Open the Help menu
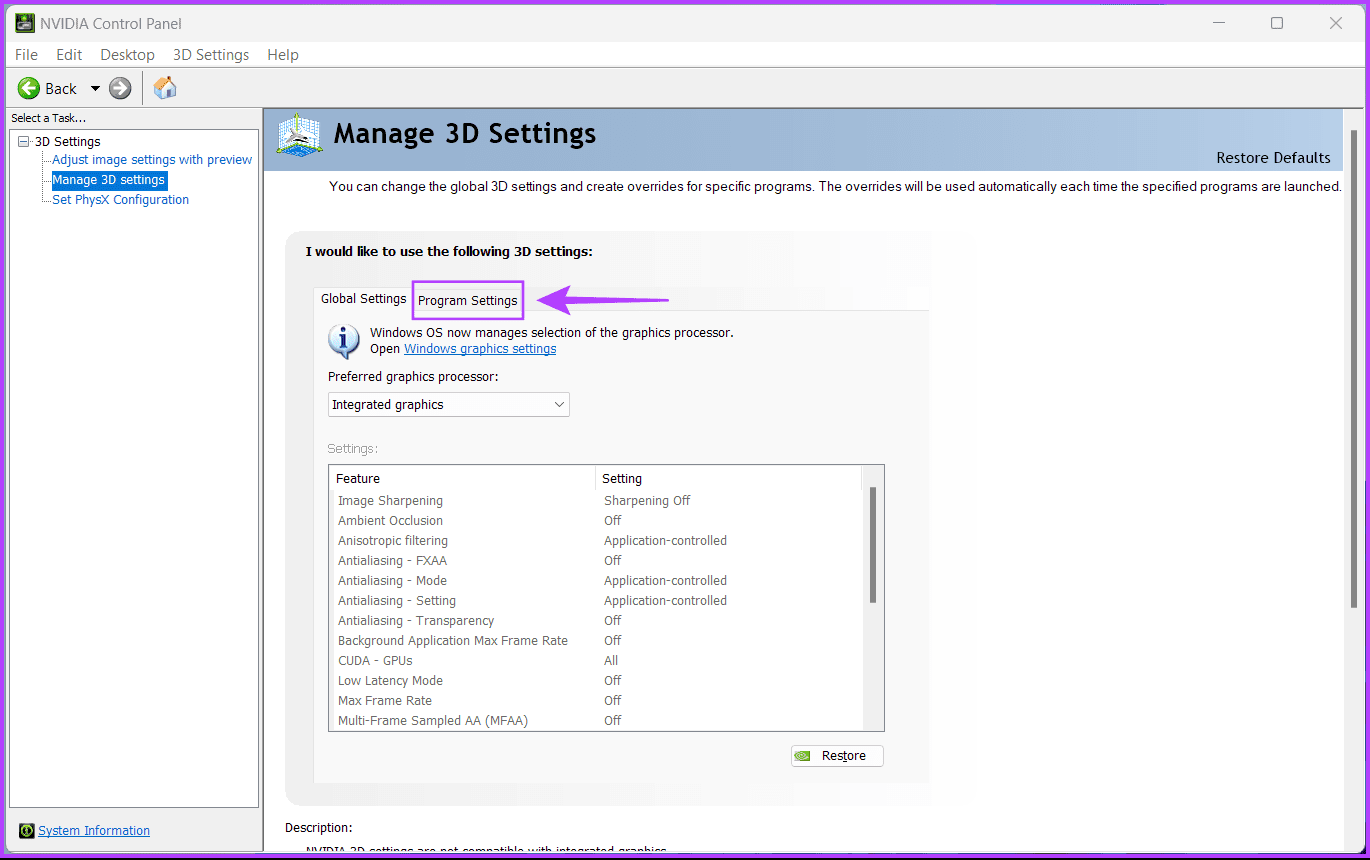The width and height of the screenshot is (1370, 860). (283, 55)
